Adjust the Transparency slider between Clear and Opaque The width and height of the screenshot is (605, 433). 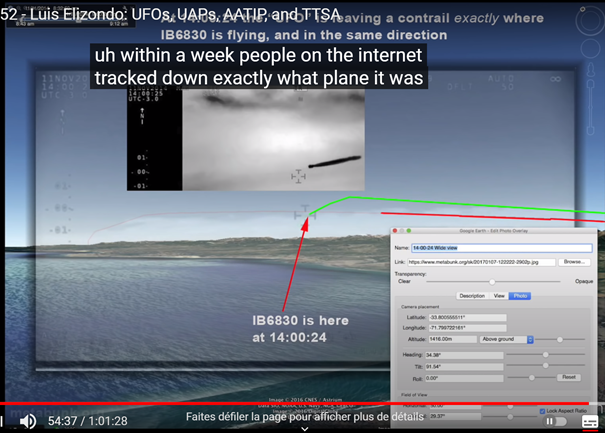coord(492,282)
